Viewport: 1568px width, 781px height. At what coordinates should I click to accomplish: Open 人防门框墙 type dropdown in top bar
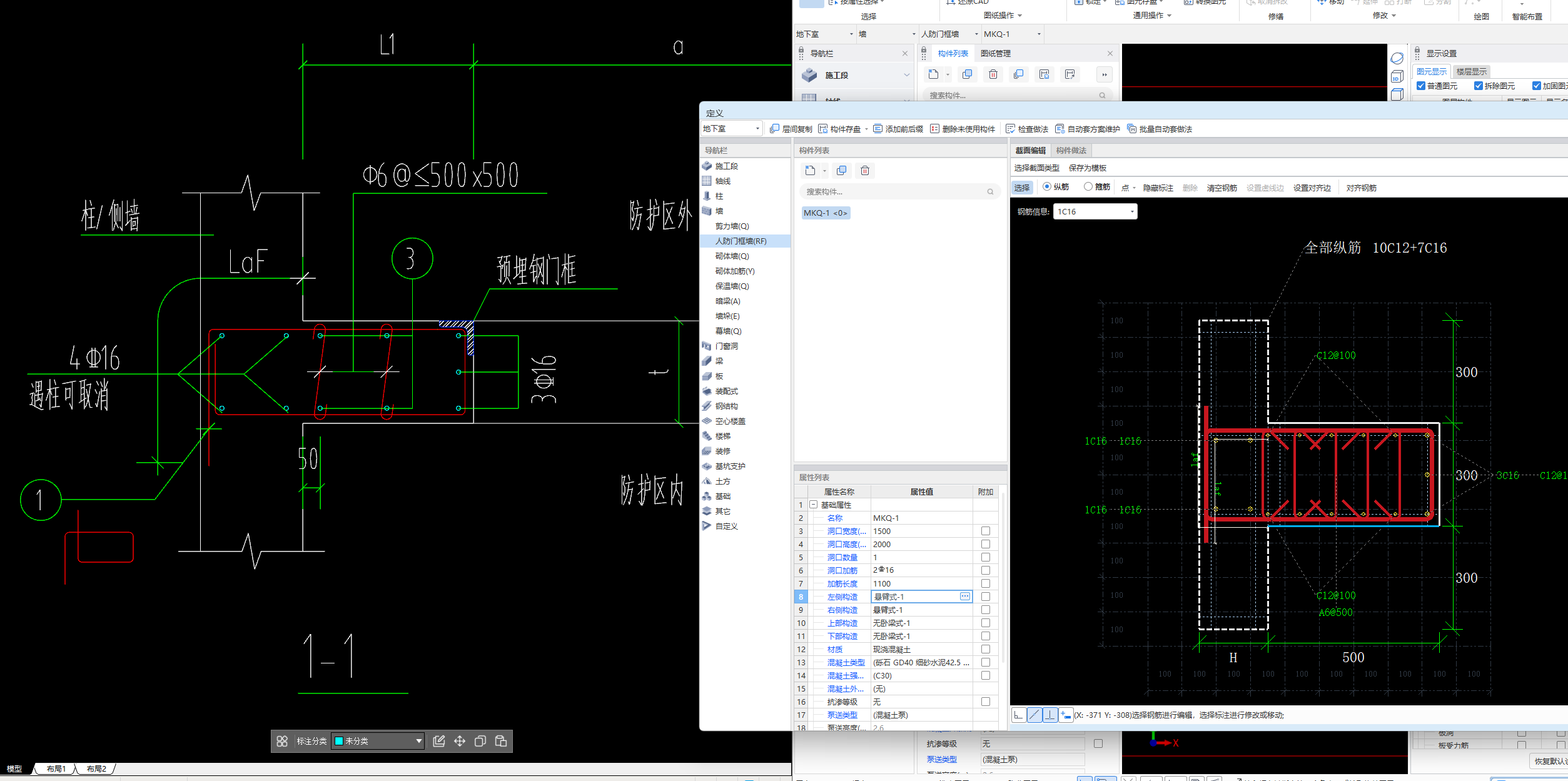point(949,34)
